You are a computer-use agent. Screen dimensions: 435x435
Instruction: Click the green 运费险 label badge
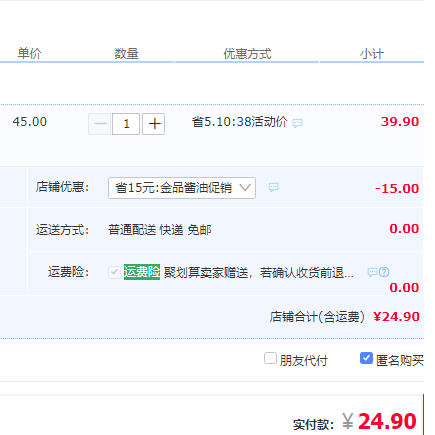142,272
